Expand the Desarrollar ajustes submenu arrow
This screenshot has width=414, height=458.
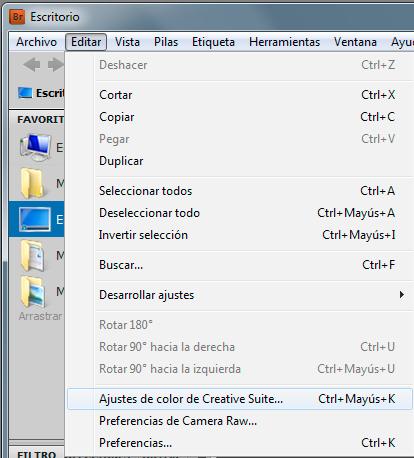click(402, 295)
